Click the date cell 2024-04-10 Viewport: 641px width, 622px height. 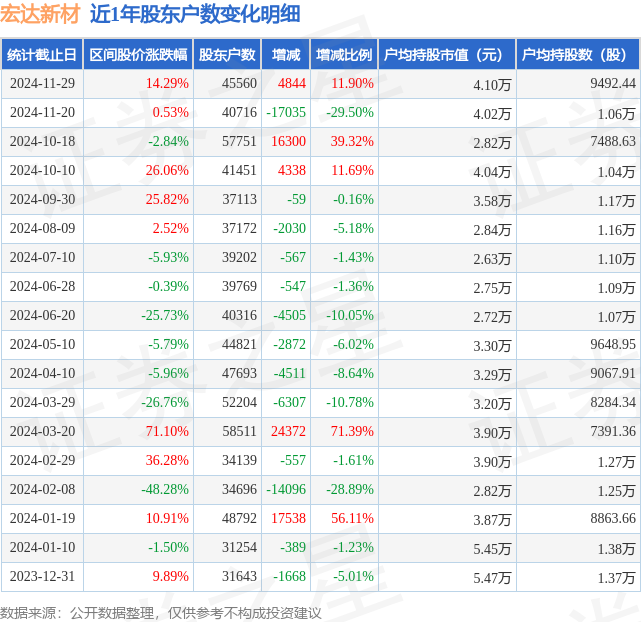[43, 374]
